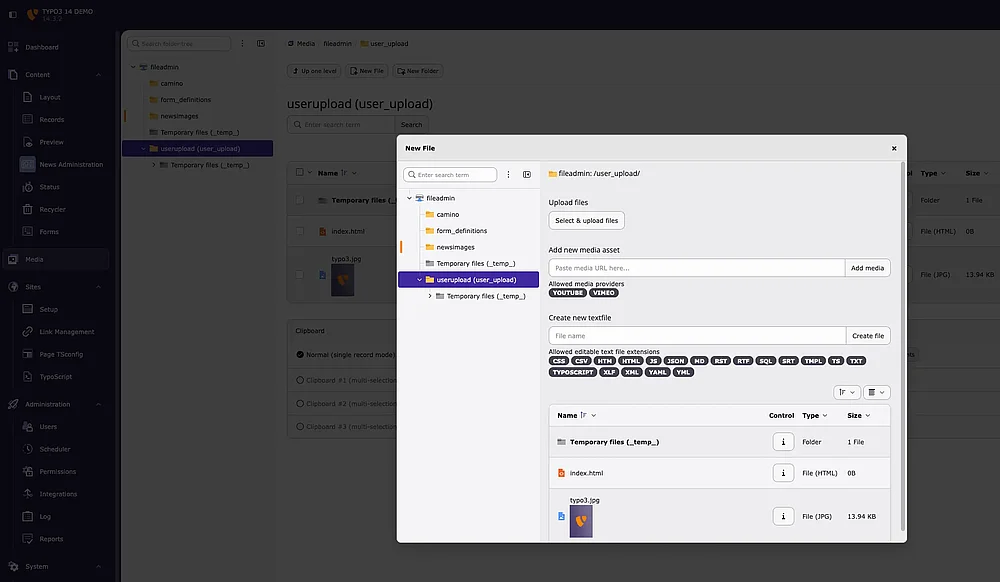Screen dimensions: 1000x582
Task: Click Select & upload files button
Action: [x=586, y=221]
